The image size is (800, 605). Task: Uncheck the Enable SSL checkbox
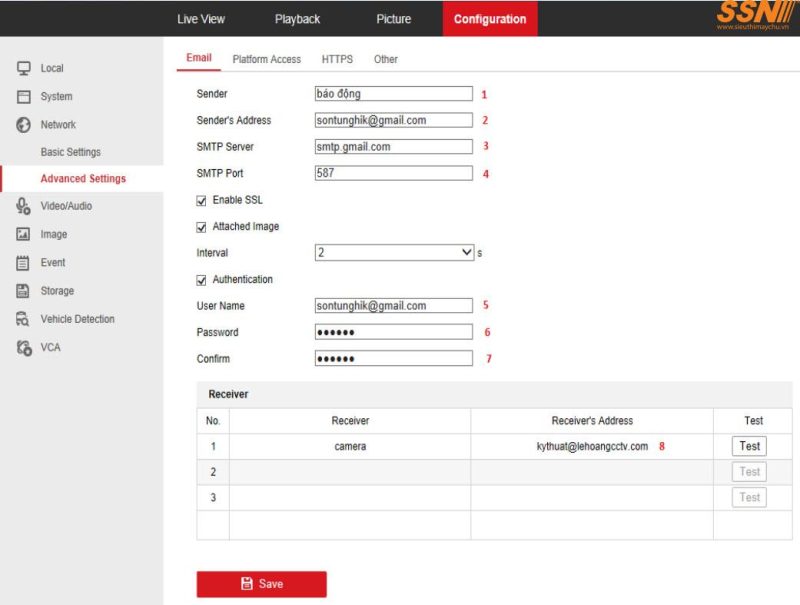(202, 200)
